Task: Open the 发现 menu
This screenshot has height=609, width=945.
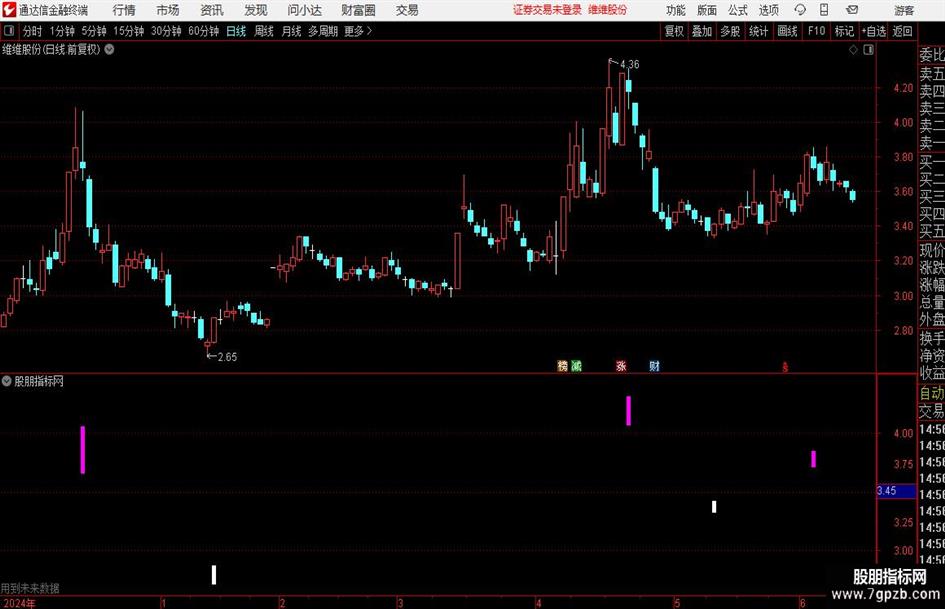Action: (256, 10)
